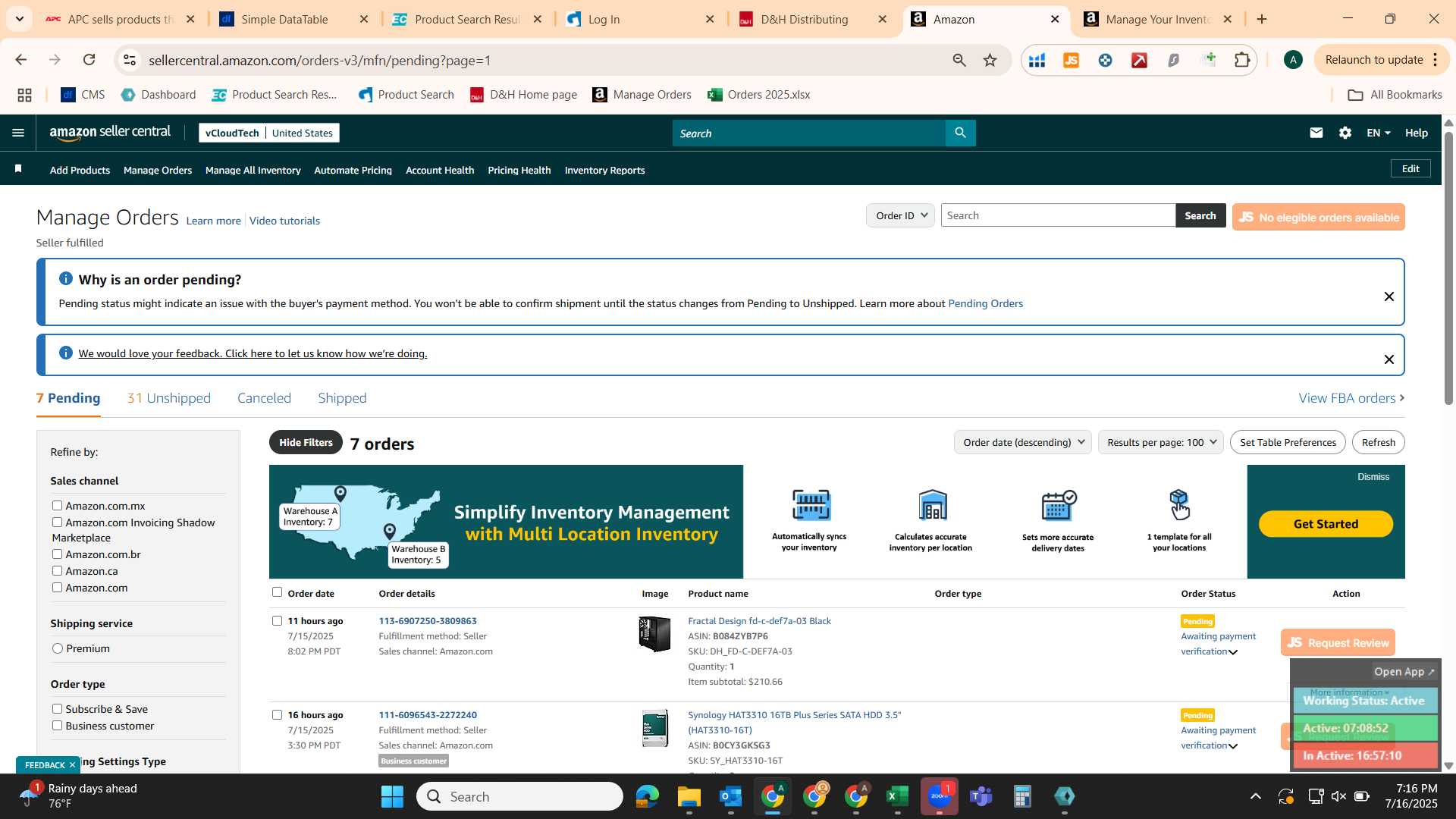The width and height of the screenshot is (1456, 819).
Task: Click the order search input field
Action: coord(1058,215)
